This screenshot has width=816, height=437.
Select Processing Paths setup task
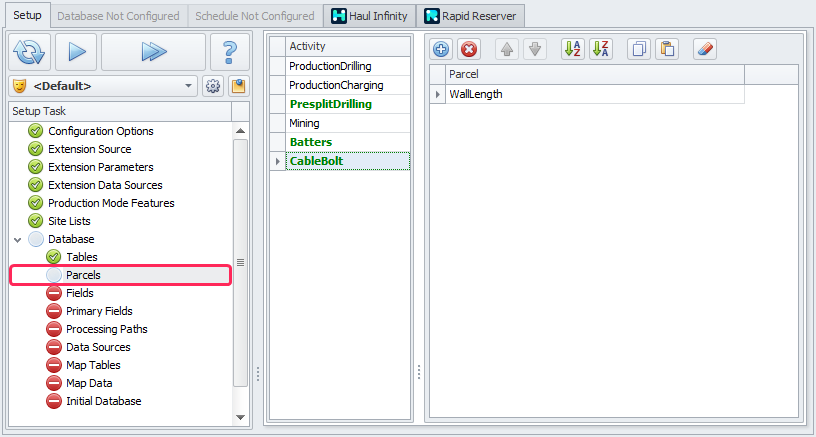point(107,329)
